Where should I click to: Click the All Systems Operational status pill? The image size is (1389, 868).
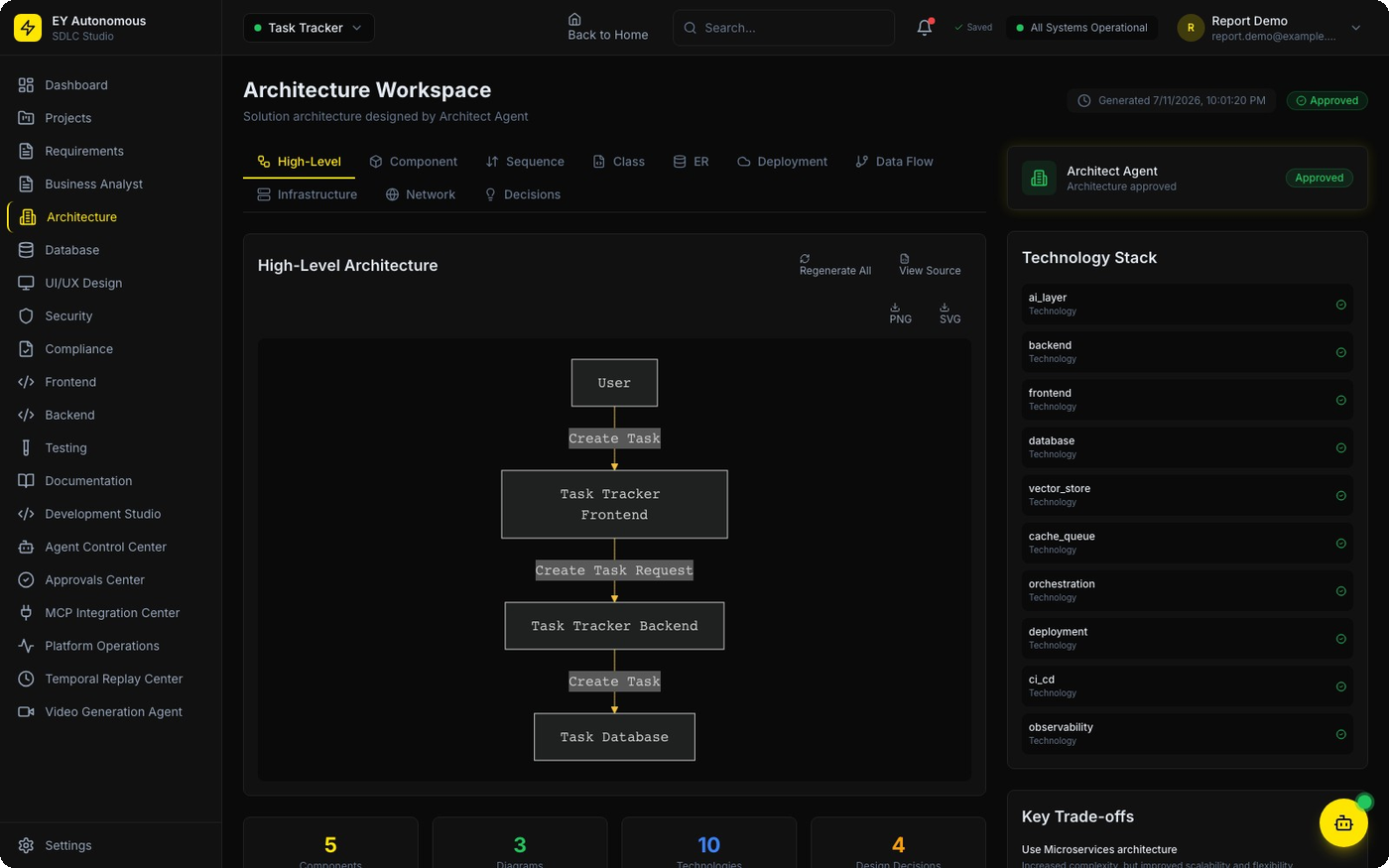tap(1081, 28)
